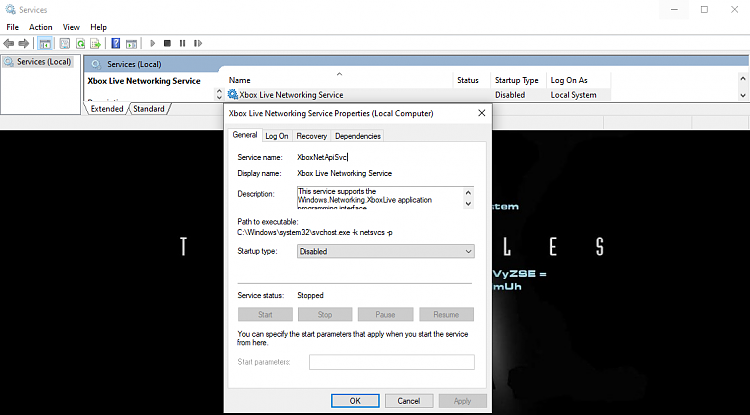The image size is (750, 415).
Task: Select the Xbox Live Networking Service list row
Action: (x=419, y=95)
